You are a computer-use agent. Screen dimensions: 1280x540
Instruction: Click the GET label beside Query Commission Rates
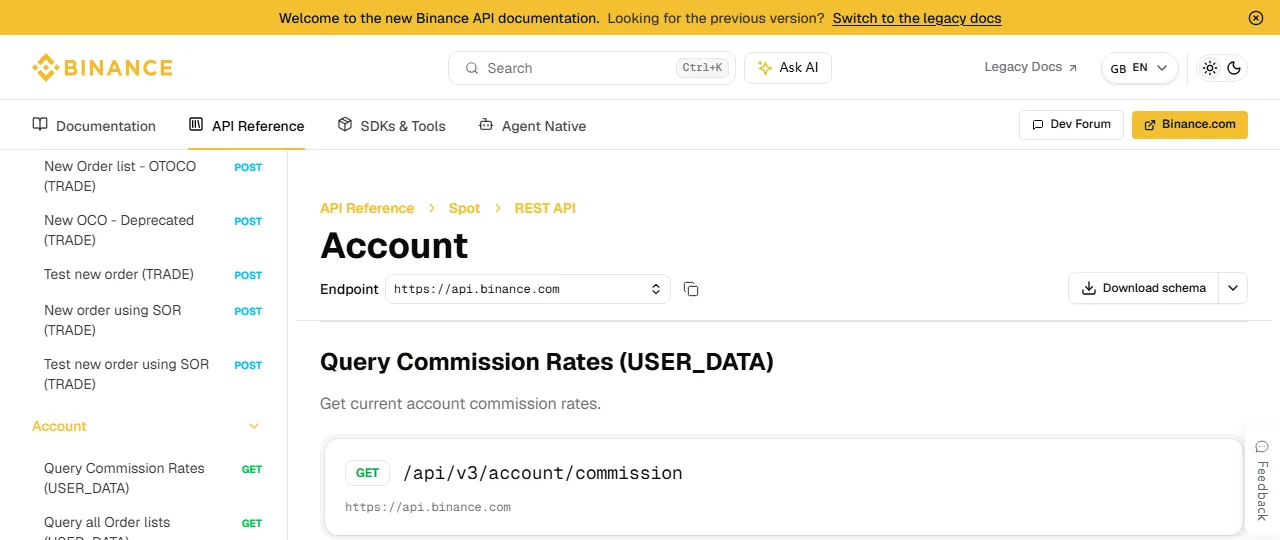252,469
